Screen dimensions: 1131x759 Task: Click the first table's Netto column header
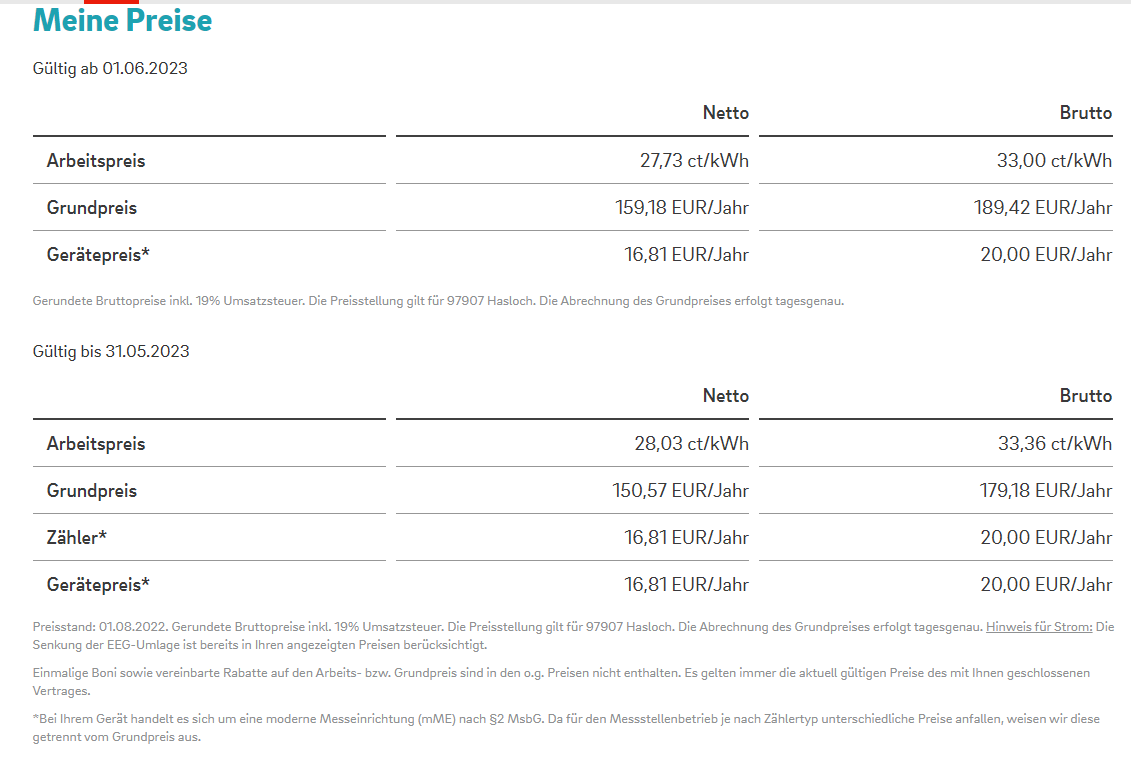point(726,113)
